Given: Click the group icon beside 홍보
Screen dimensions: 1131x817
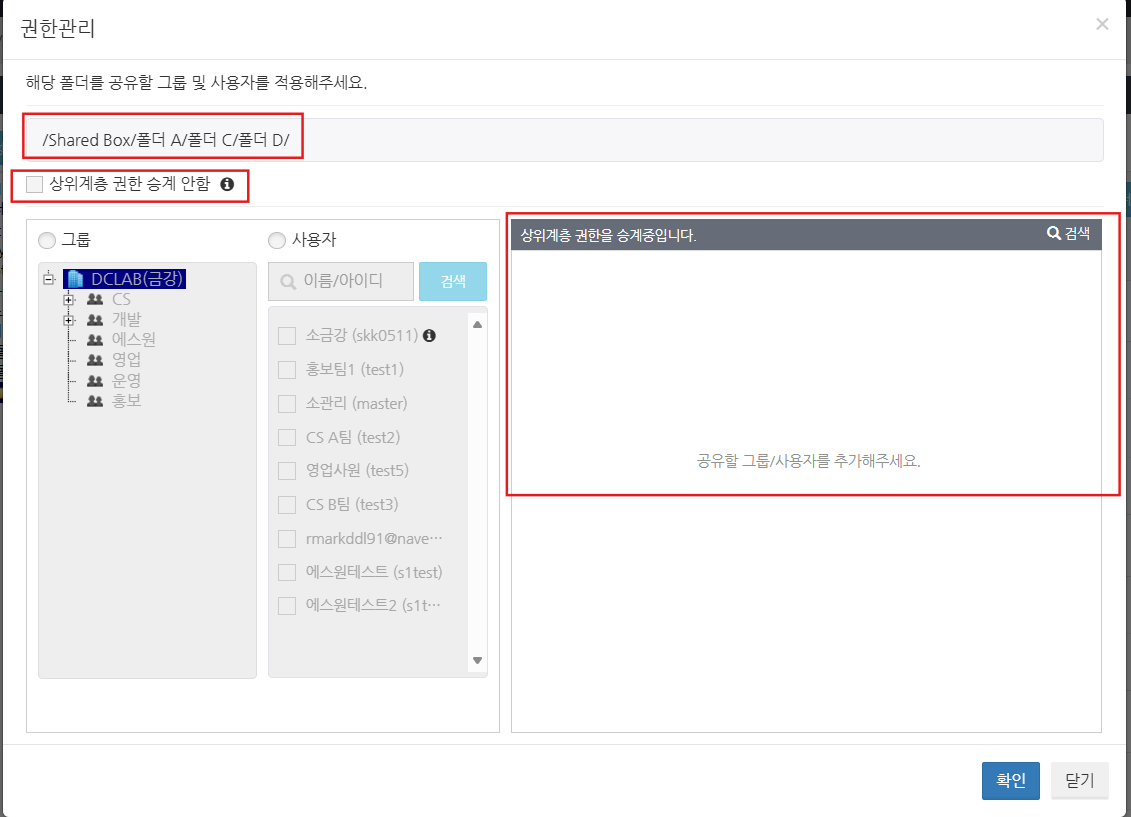Looking at the screenshot, I should point(95,401).
